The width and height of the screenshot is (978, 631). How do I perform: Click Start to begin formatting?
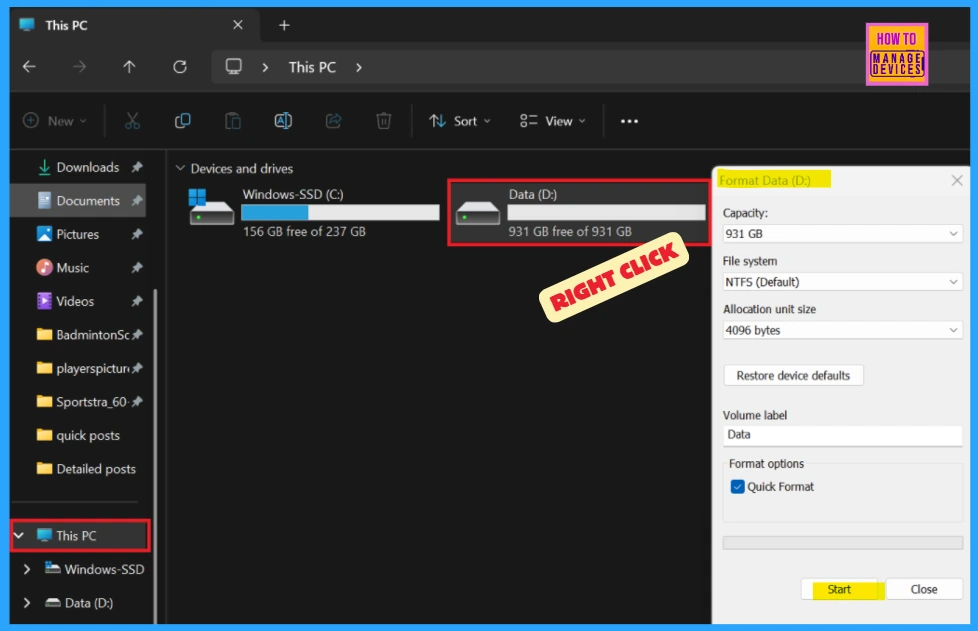click(839, 589)
